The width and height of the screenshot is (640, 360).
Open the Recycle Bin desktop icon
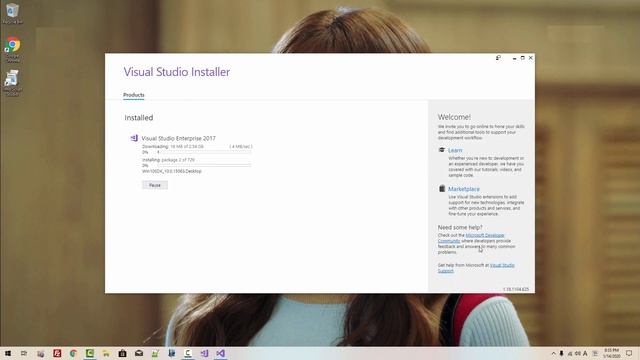click(x=12, y=13)
